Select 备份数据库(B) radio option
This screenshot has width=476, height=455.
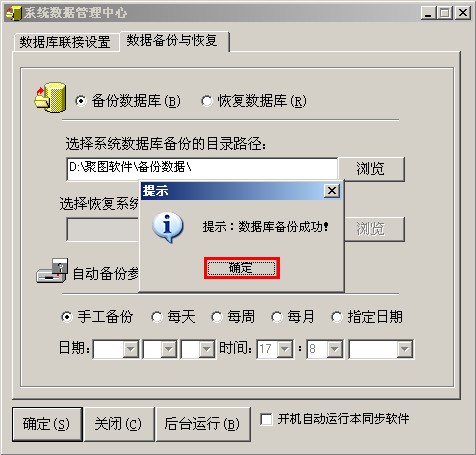coord(81,101)
